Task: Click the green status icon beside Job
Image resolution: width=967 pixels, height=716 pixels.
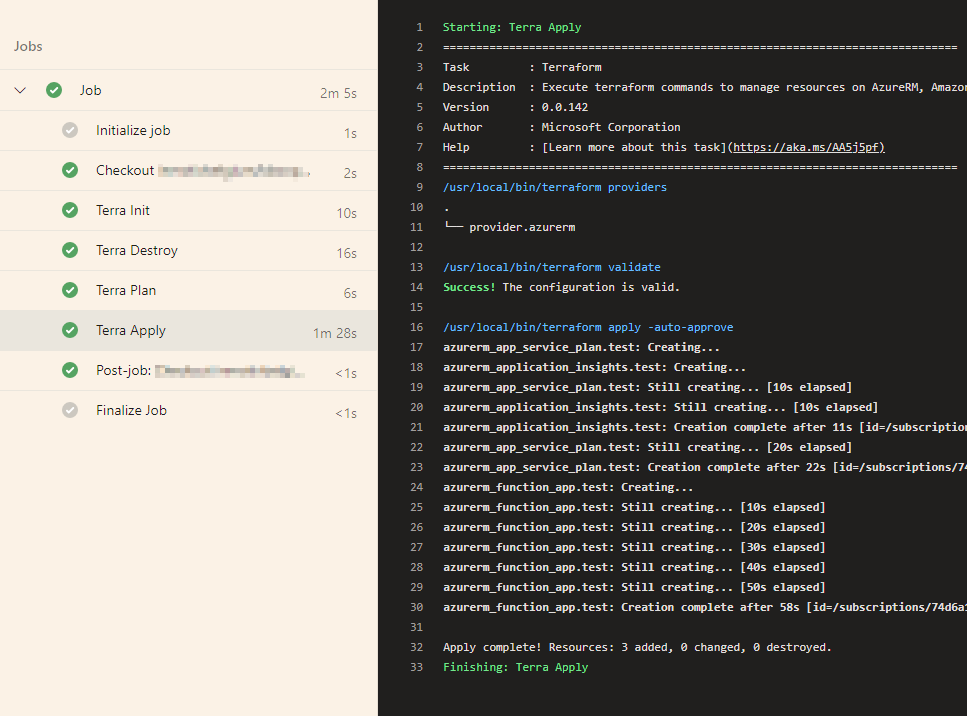Action: pyautogui.click(x=54, y=90)
